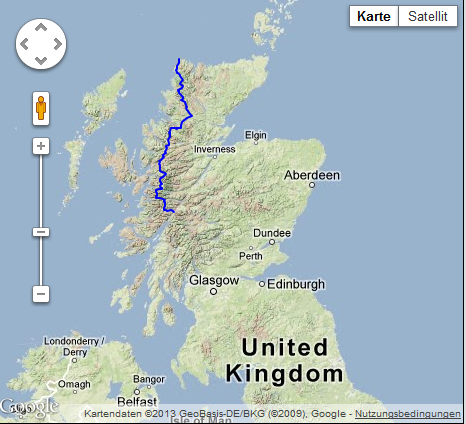Pan the map right with arrow
The width and height of the screenshot is (466, 424).
coord(57,44)
